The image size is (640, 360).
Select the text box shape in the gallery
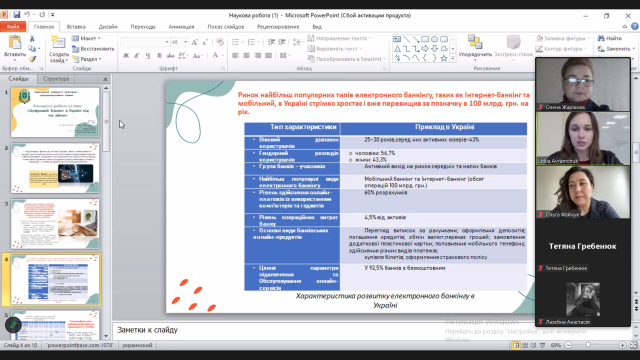tap(397, 39)
